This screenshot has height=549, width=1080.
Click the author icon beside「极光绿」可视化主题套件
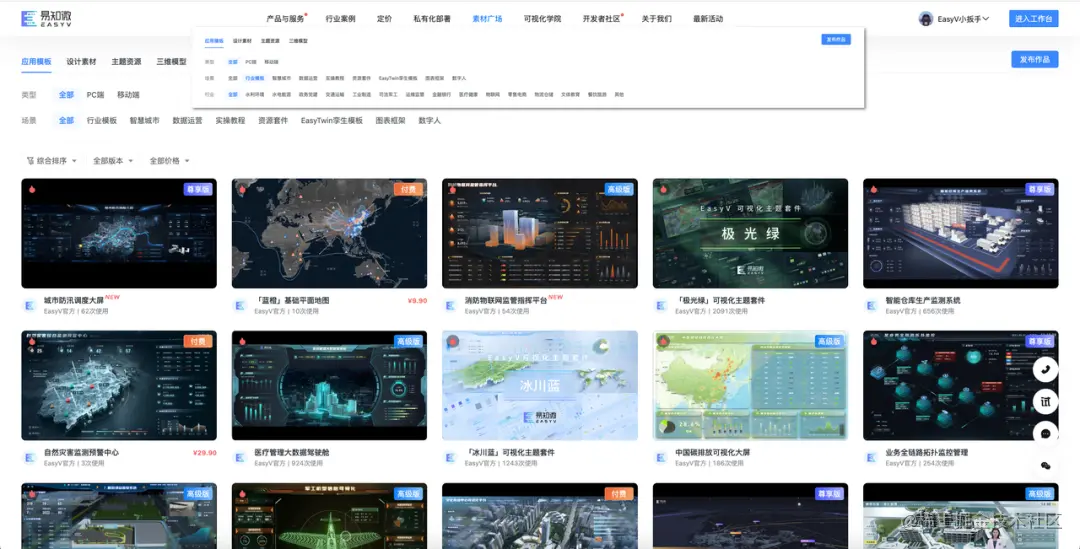click(662, 305)
